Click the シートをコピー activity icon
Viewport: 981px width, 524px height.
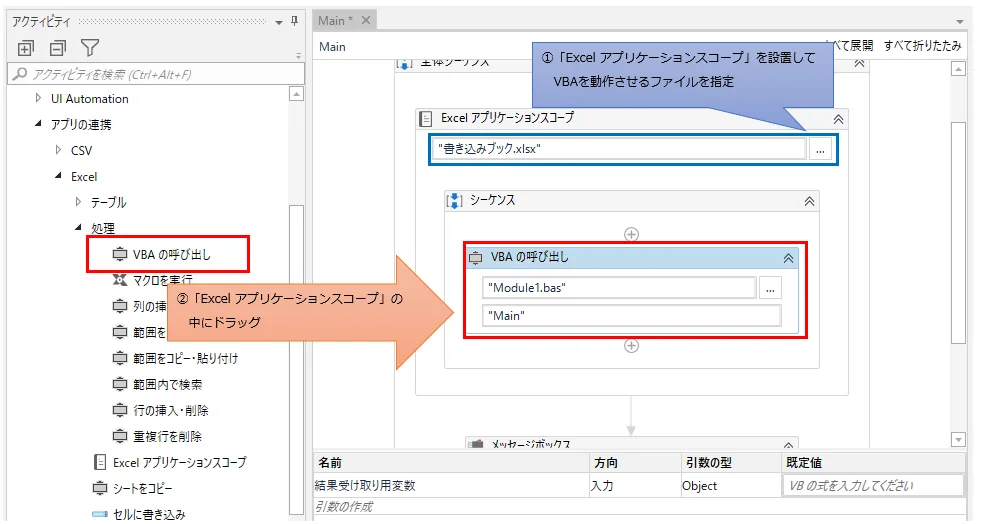click(x=99, y=488)
